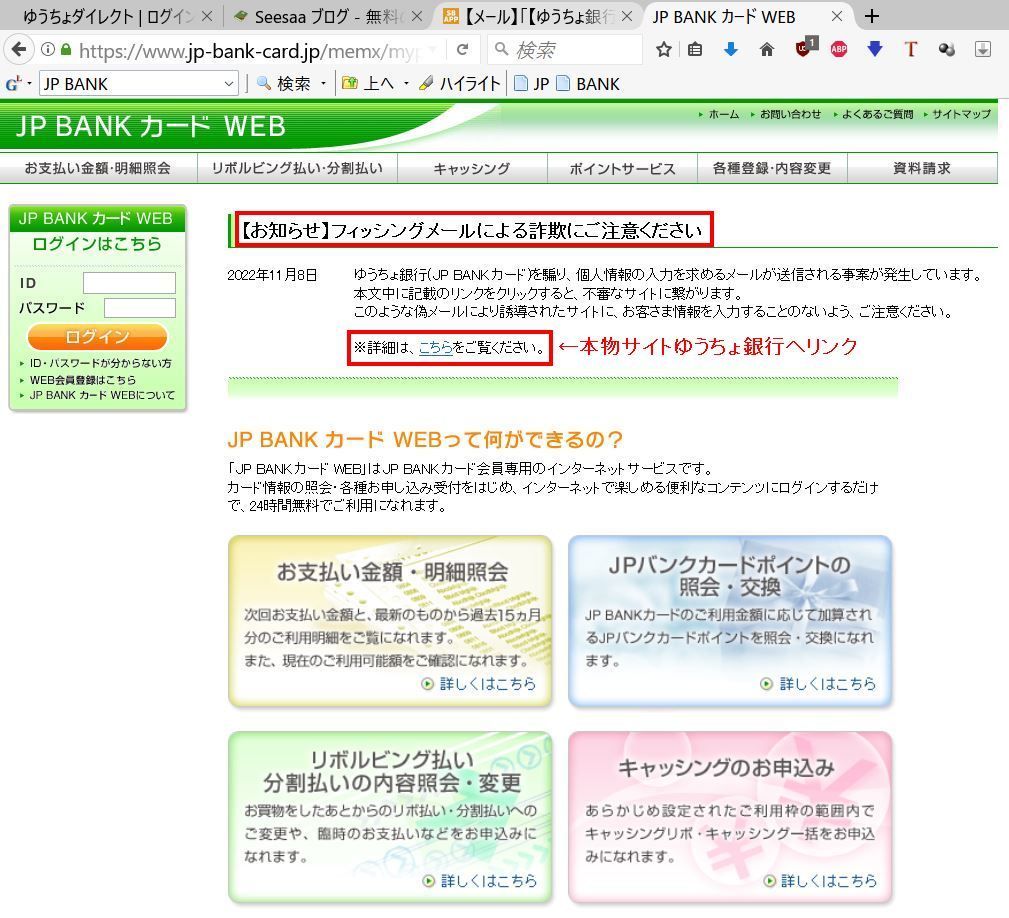
Task: Expand the 上へ button dropdown arrow
Action: pyautogui.click(x=406, y=84)
